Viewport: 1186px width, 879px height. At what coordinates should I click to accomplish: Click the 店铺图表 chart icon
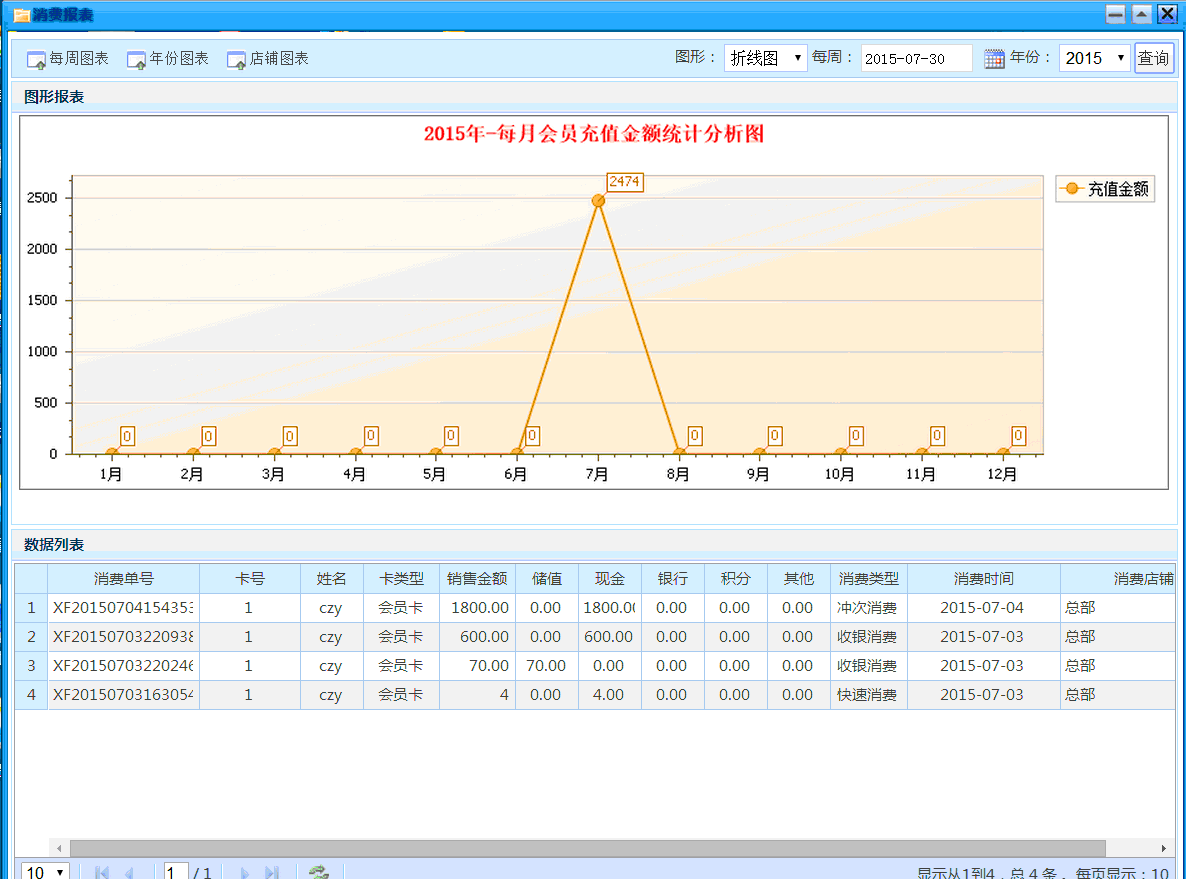click(236, 60)
